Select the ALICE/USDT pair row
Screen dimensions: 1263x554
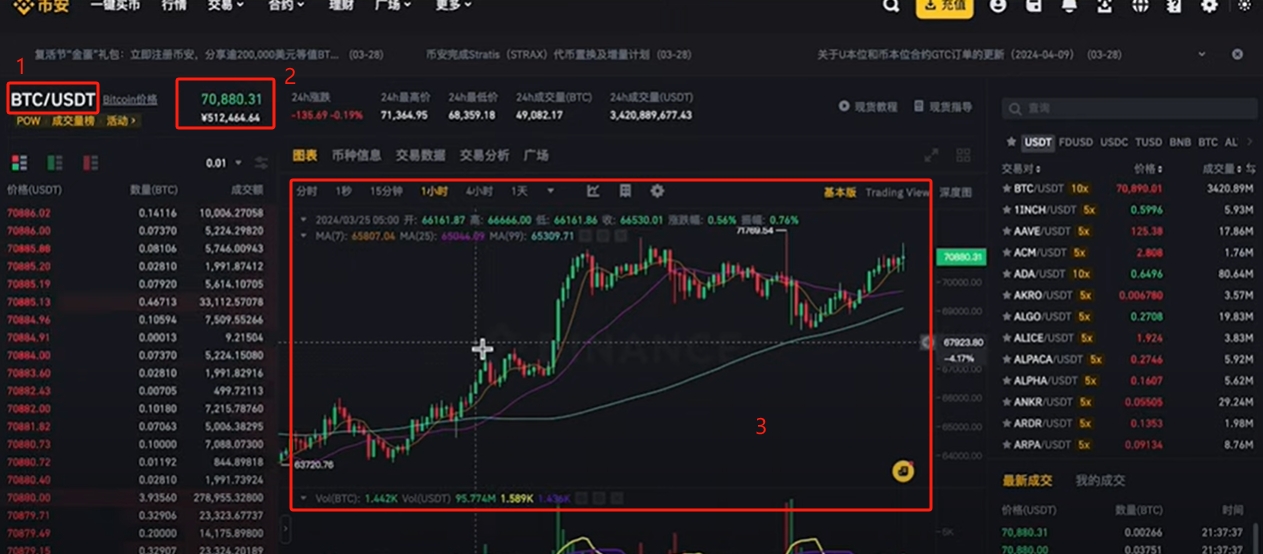click(x=1126, y=338)
